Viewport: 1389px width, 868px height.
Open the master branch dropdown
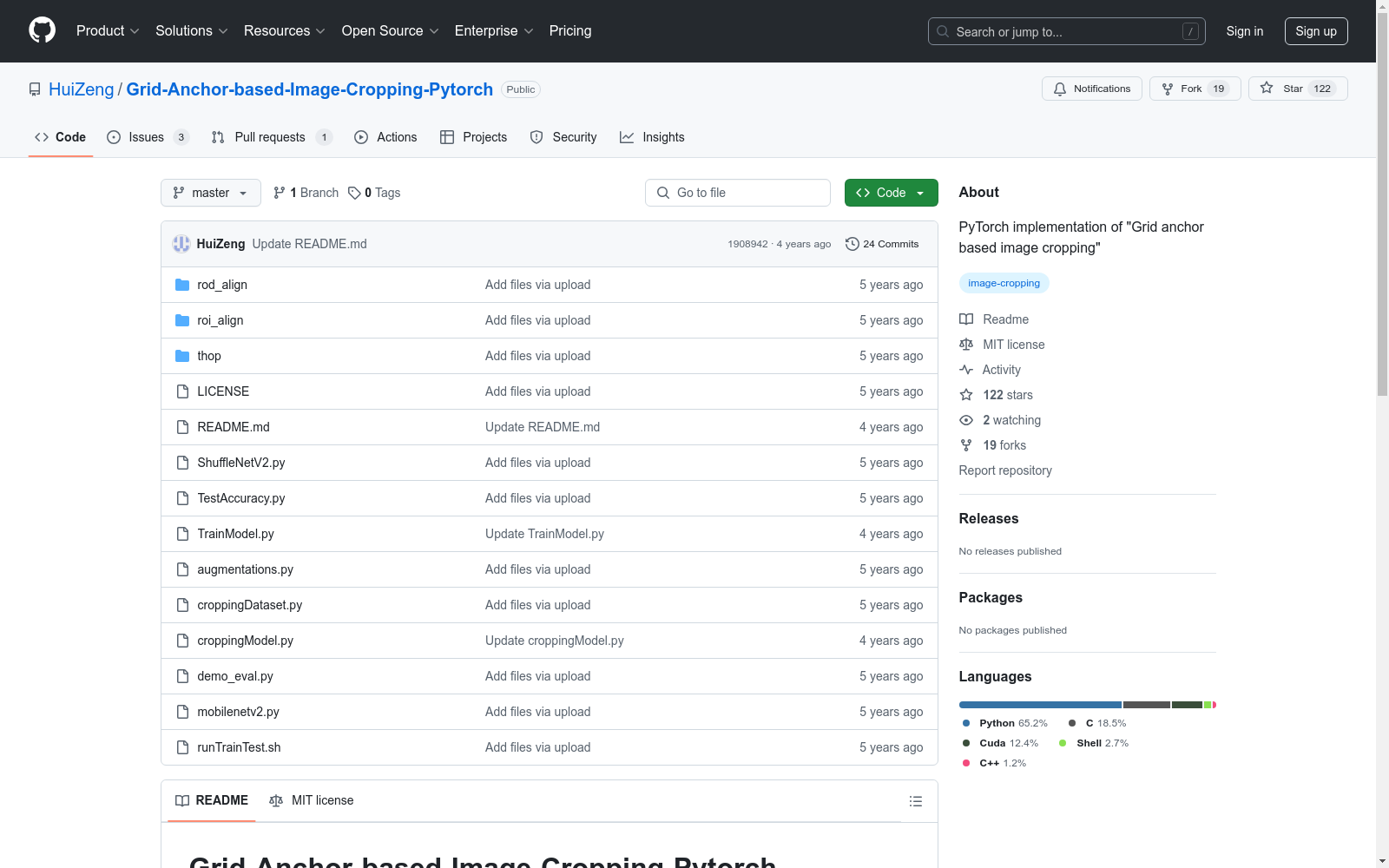point(210,193)
